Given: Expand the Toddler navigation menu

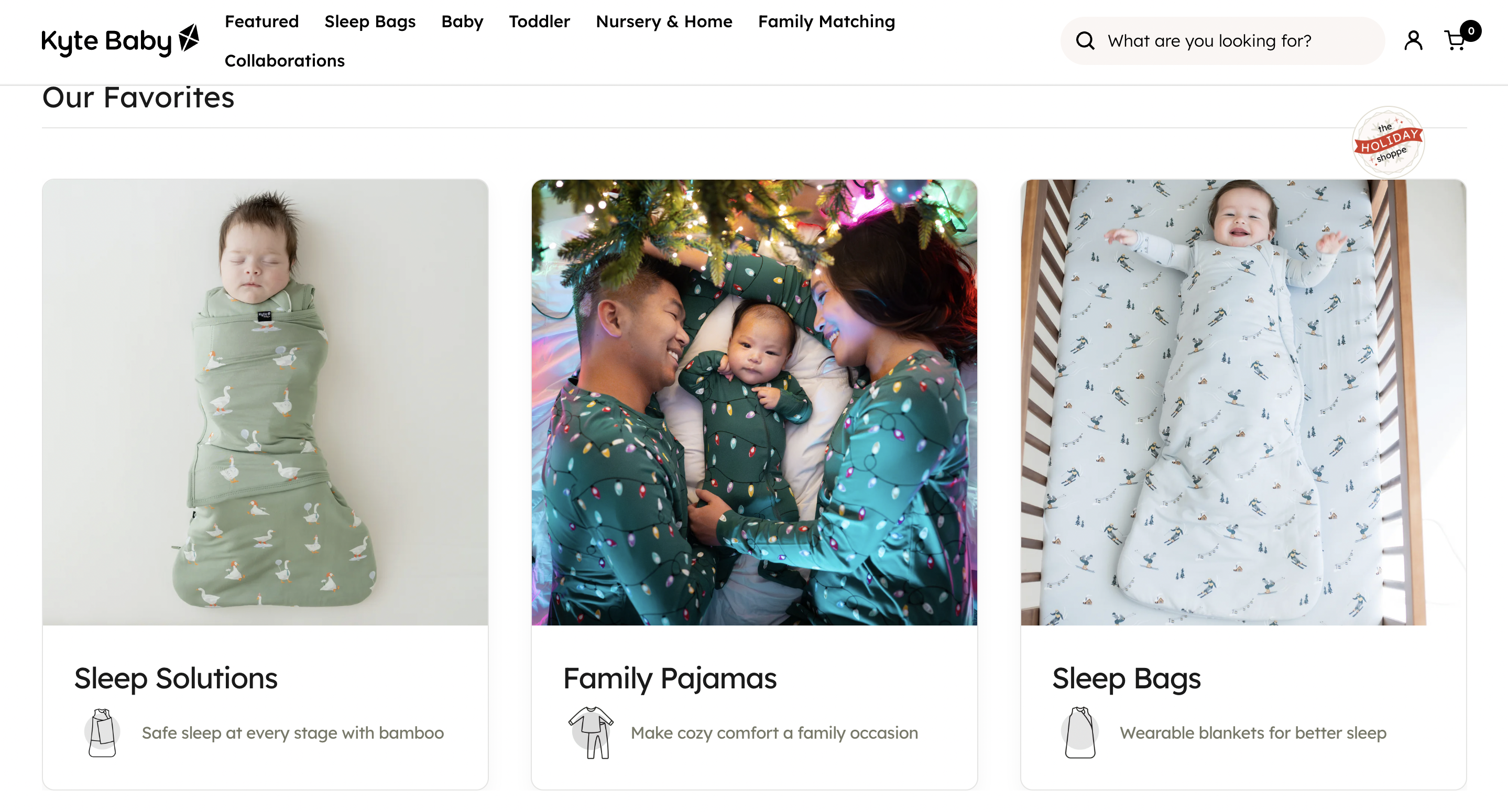Looking at the screenshot, I should point(539,21).
